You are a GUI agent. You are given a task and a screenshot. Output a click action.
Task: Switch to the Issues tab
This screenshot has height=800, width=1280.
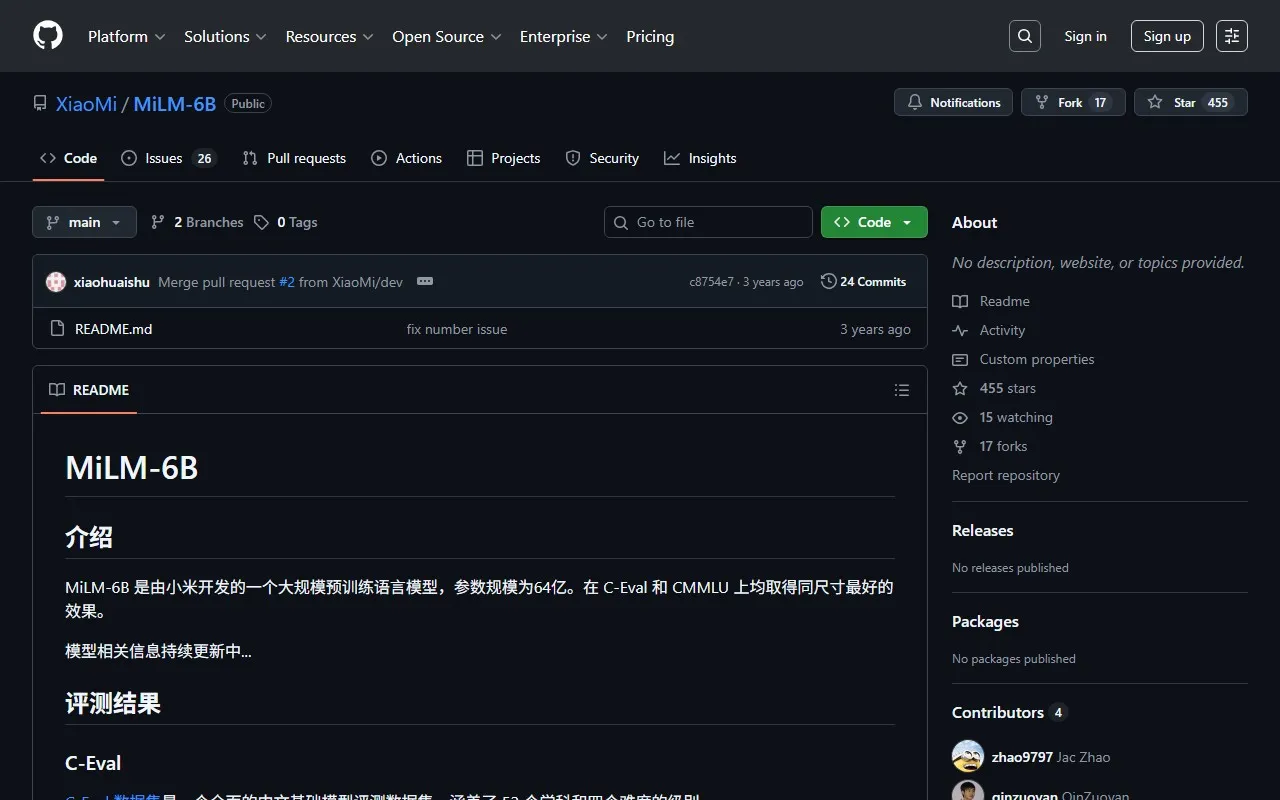(167, 158)
